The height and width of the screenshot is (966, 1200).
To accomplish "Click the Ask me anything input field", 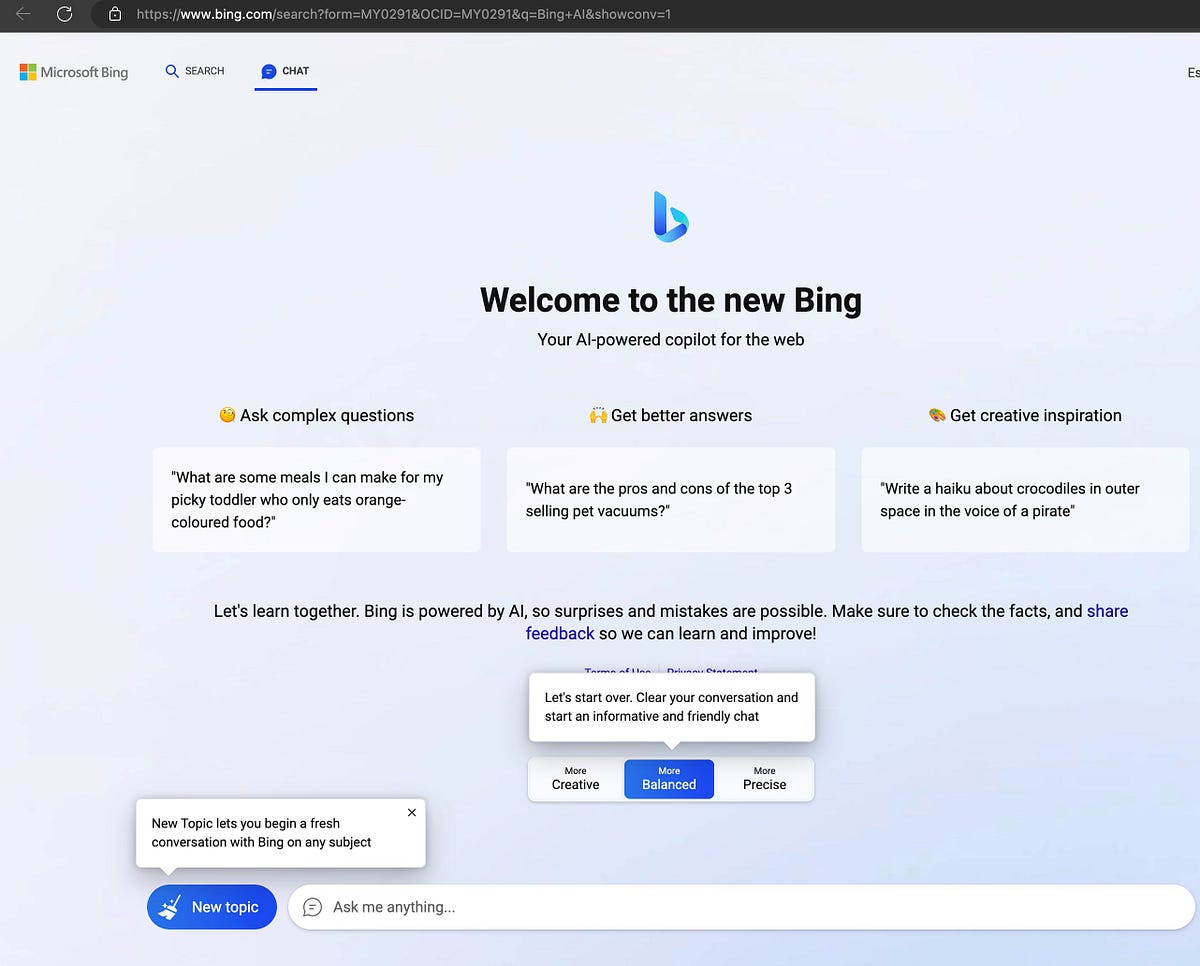I will [700, 907].
